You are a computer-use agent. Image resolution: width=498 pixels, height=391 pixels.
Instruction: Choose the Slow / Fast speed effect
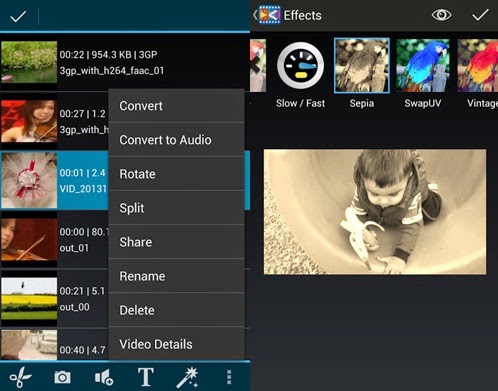coord(300,66)
